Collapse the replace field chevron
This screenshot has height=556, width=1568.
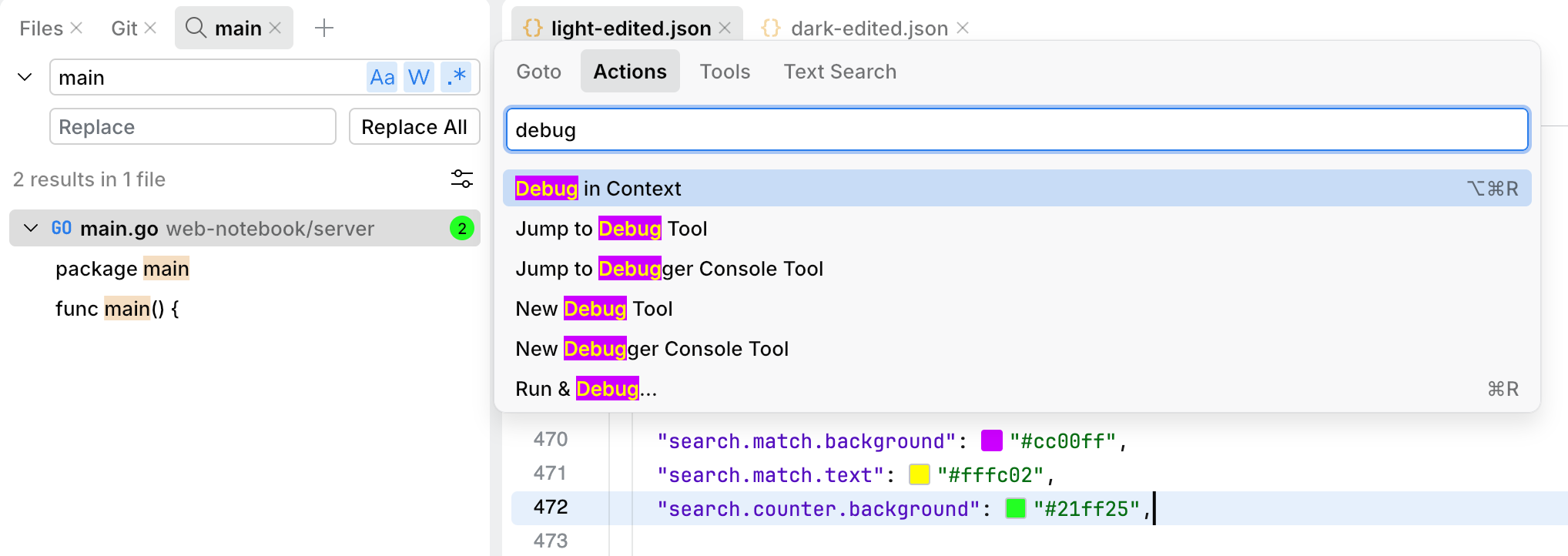pos(25,78)
